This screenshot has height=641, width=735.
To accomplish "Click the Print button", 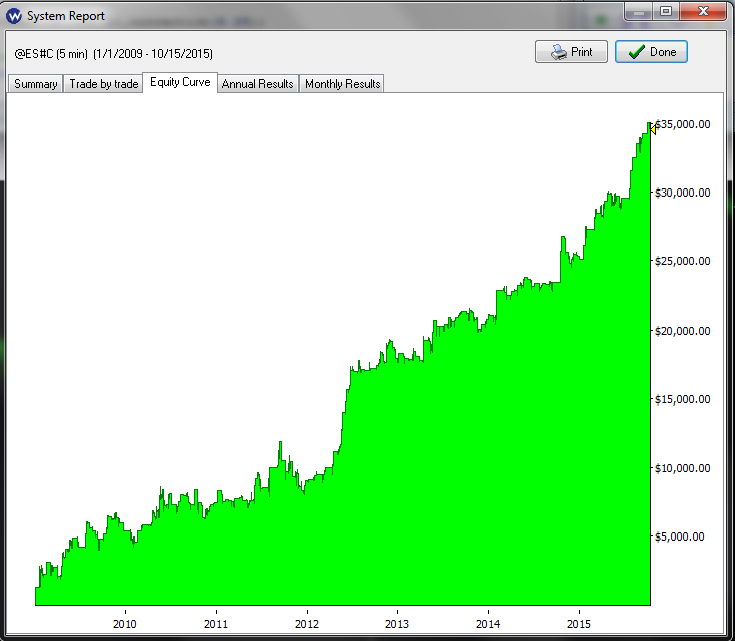I will 571,52.
